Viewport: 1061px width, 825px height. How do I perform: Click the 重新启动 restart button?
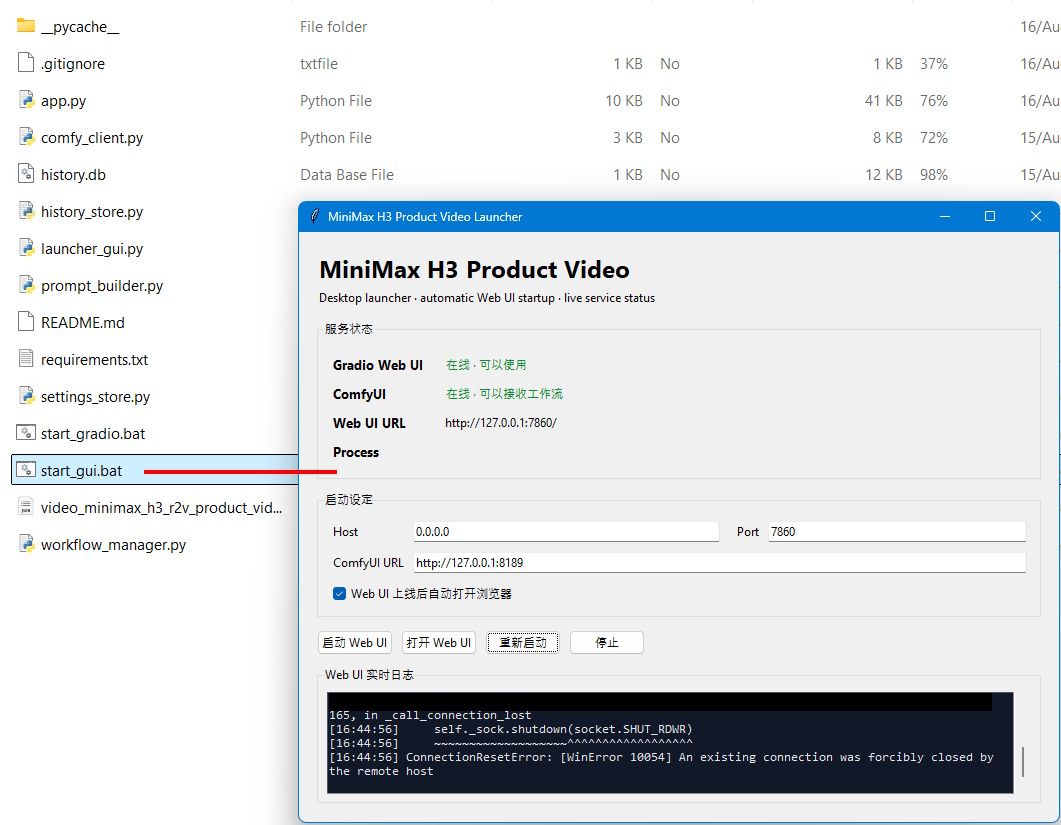point(522,642)
